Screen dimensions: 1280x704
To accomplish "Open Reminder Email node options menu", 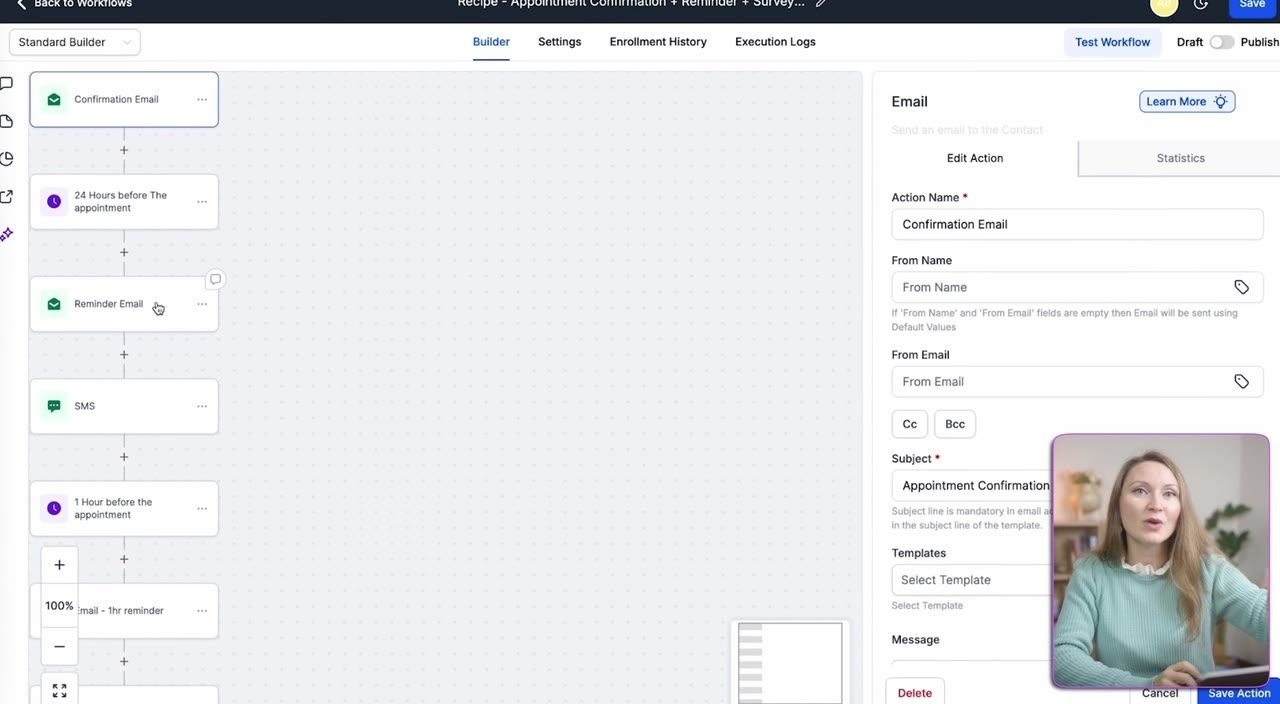I will pyautogui.click(x=202, y=304).
